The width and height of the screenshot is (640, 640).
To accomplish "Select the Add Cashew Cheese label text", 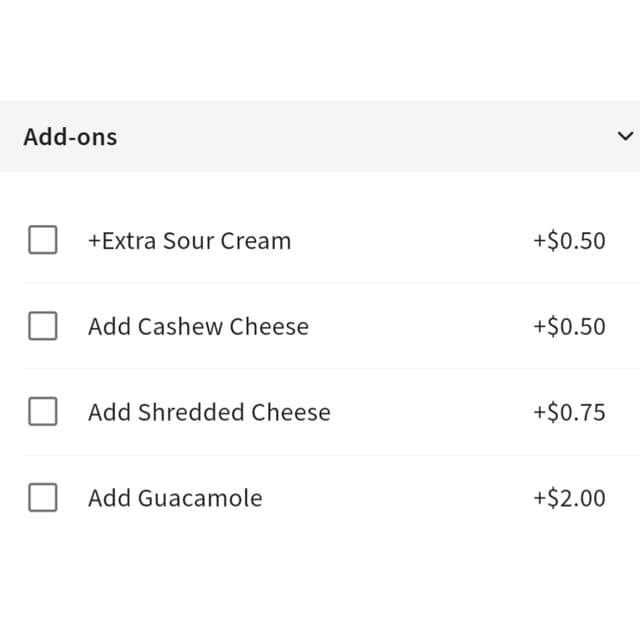I will pos(198,327).
